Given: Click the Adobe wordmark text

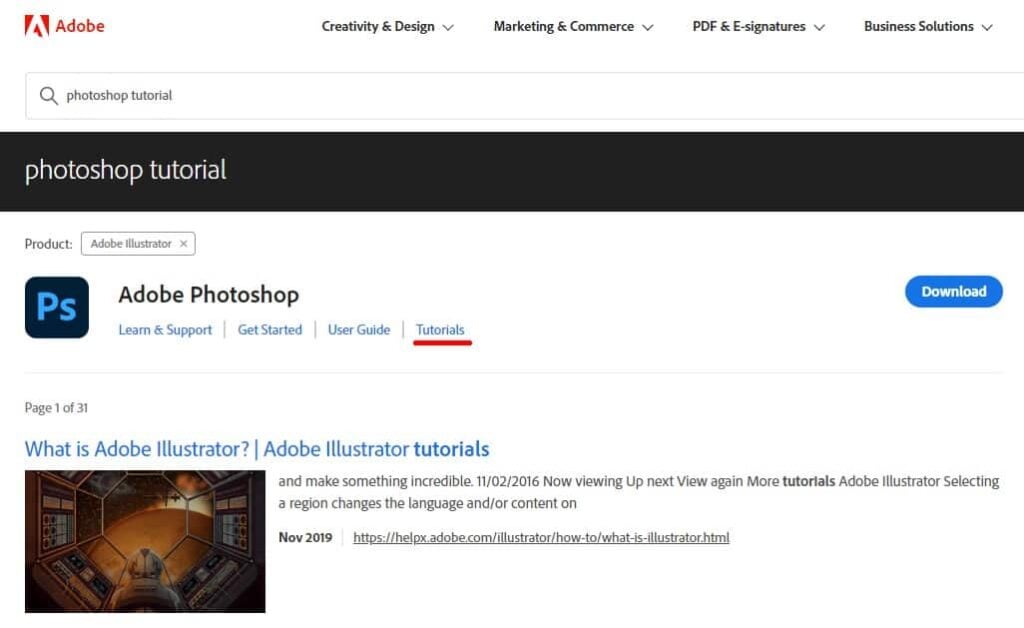Looking at the screenshot, I should [x=80, y=26].
